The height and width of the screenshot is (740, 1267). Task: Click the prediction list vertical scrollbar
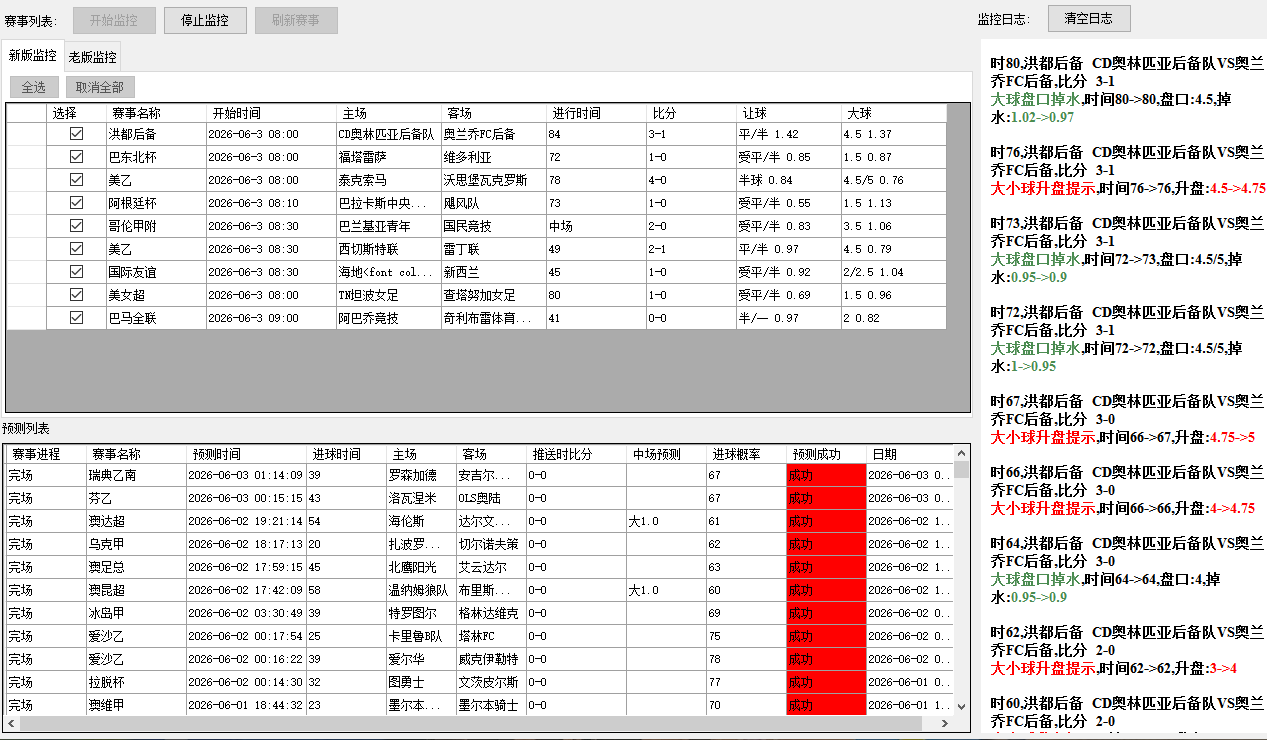[961, 580]
